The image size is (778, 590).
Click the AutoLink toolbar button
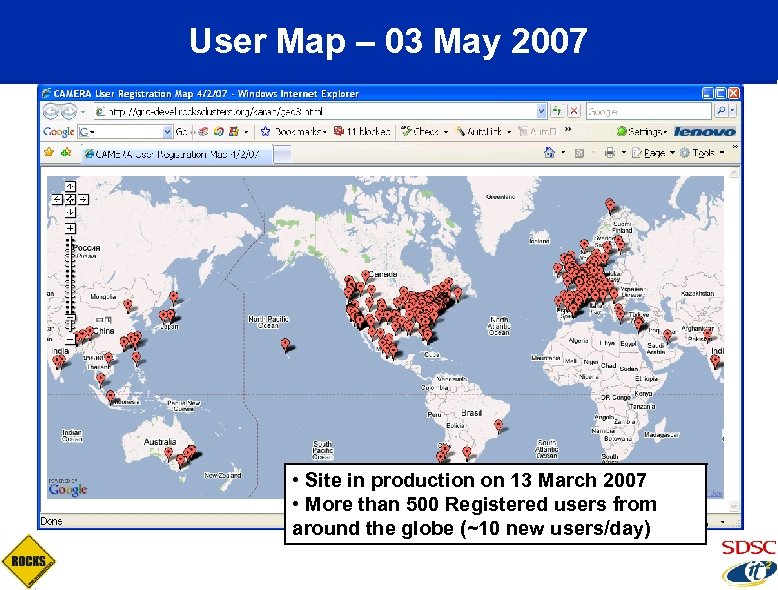coord(483,131)
